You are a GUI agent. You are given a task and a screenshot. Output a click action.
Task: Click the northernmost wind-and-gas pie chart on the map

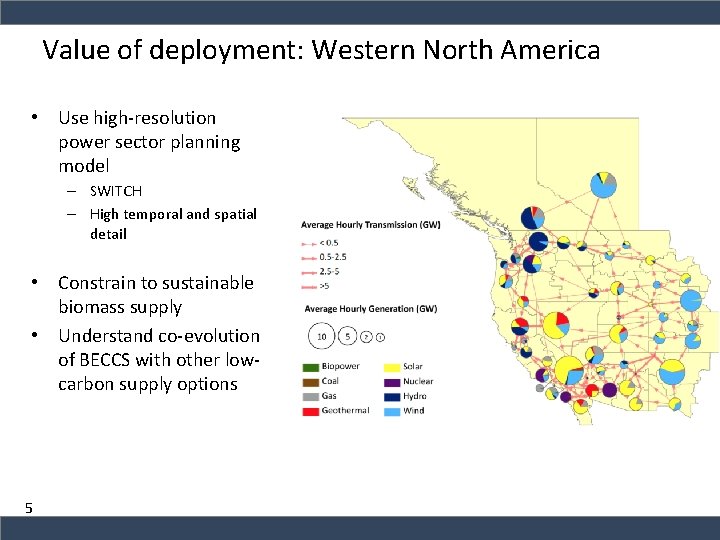(x=603, y=185)
